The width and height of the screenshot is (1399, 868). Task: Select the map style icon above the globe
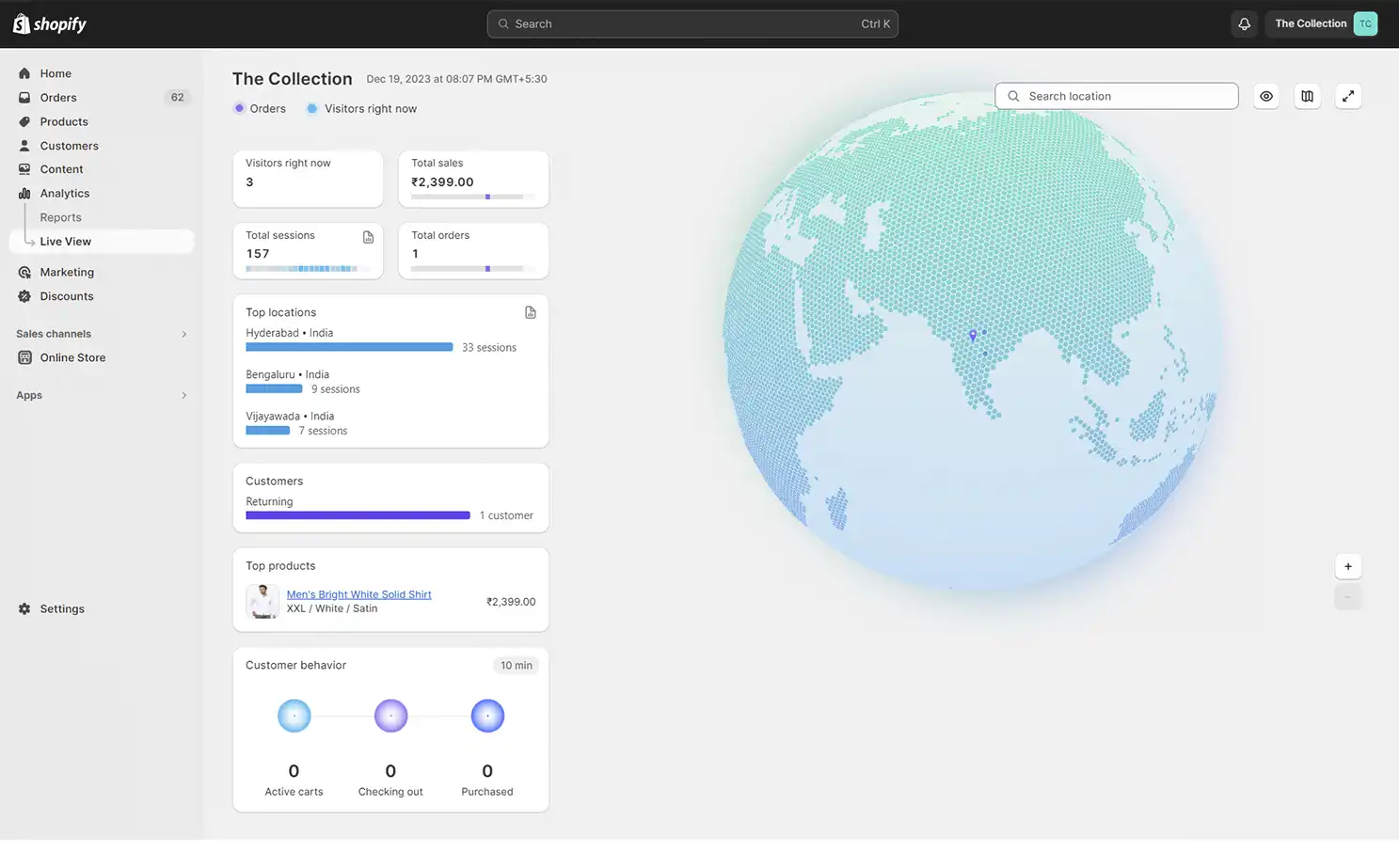[x=1307, y=95]
